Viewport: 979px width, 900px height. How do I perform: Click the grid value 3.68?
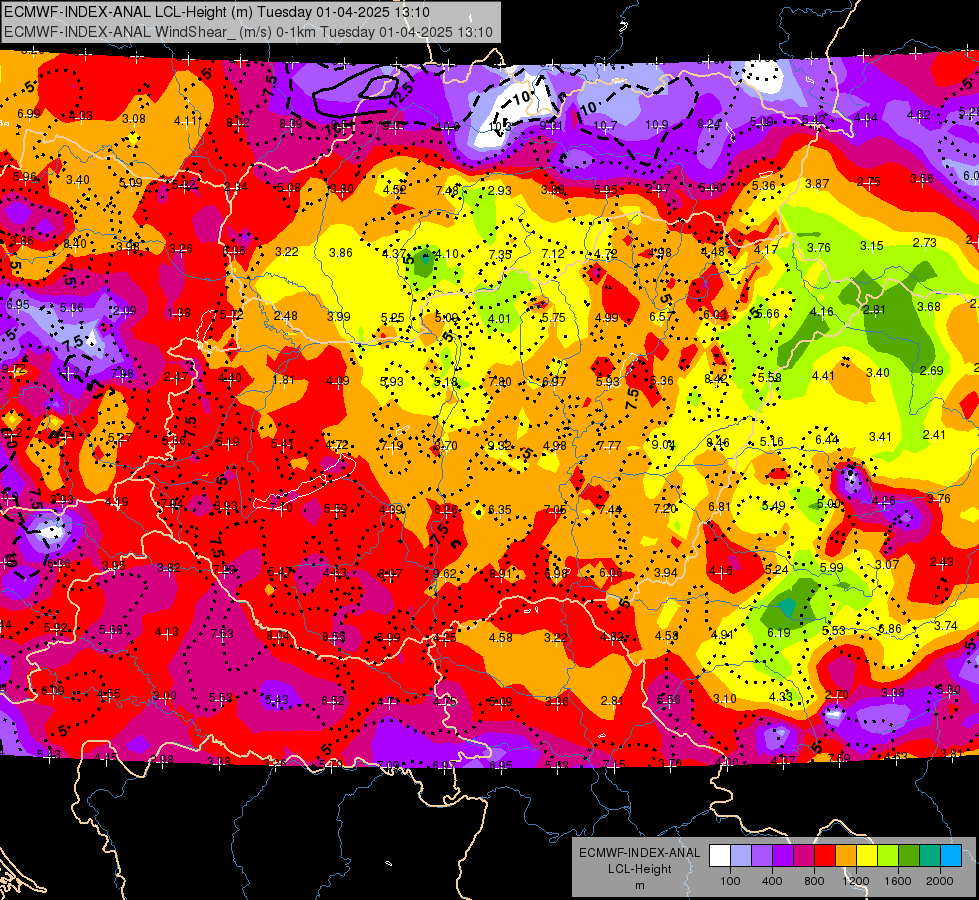point(929,307)
